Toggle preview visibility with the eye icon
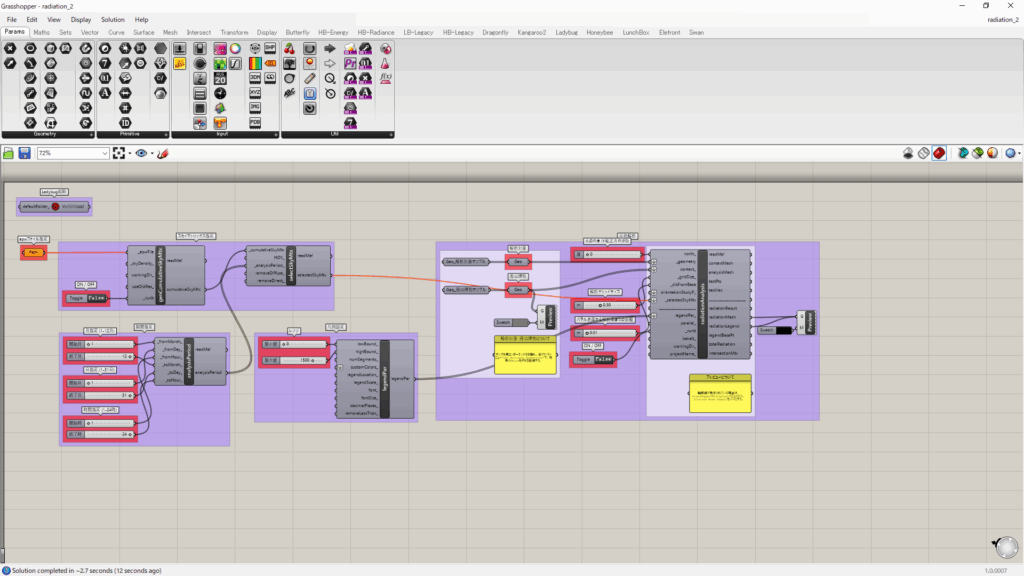1024x576 pixels. click(x=141, y=153)
